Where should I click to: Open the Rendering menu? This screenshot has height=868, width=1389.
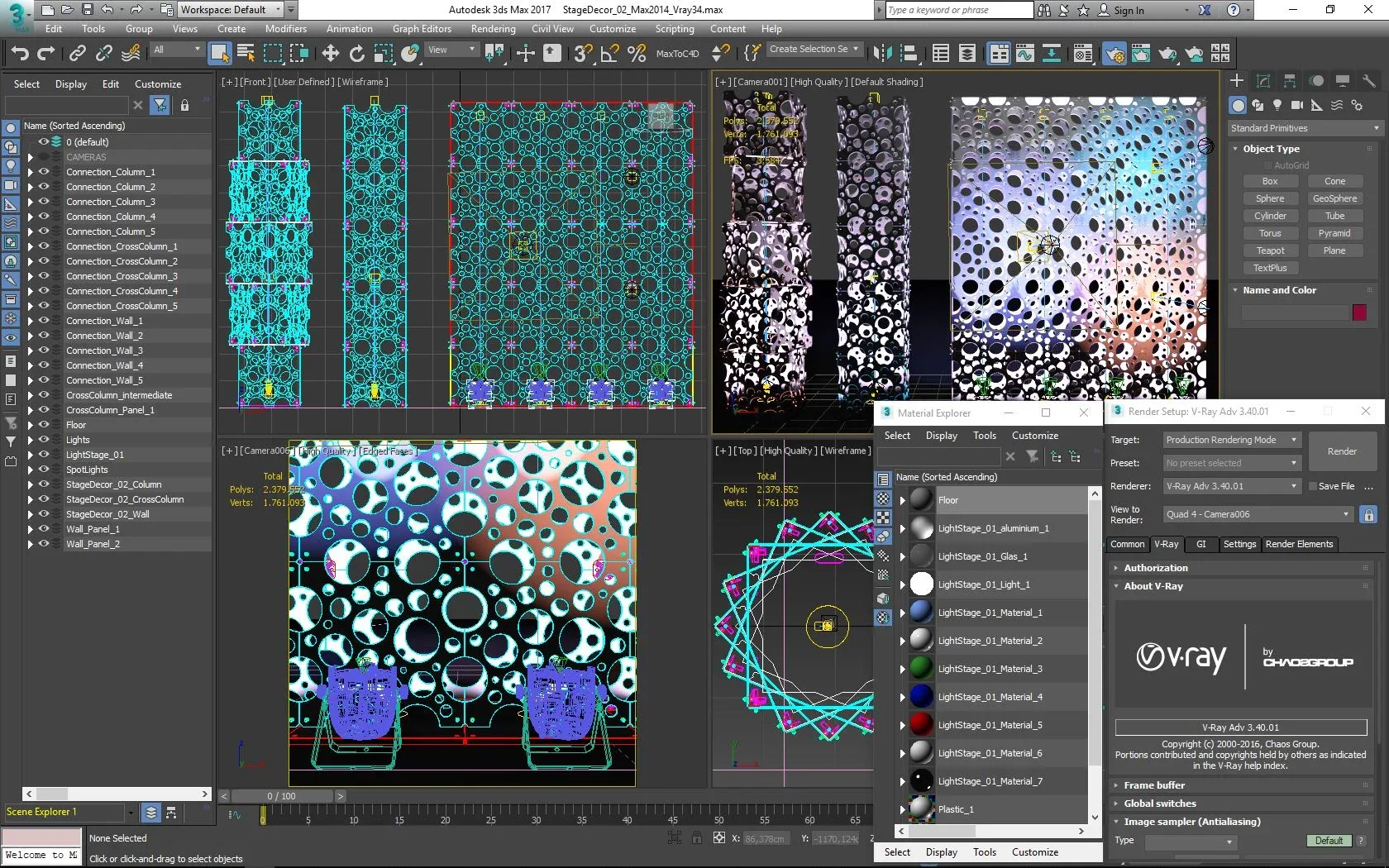(x=493, y=29)
